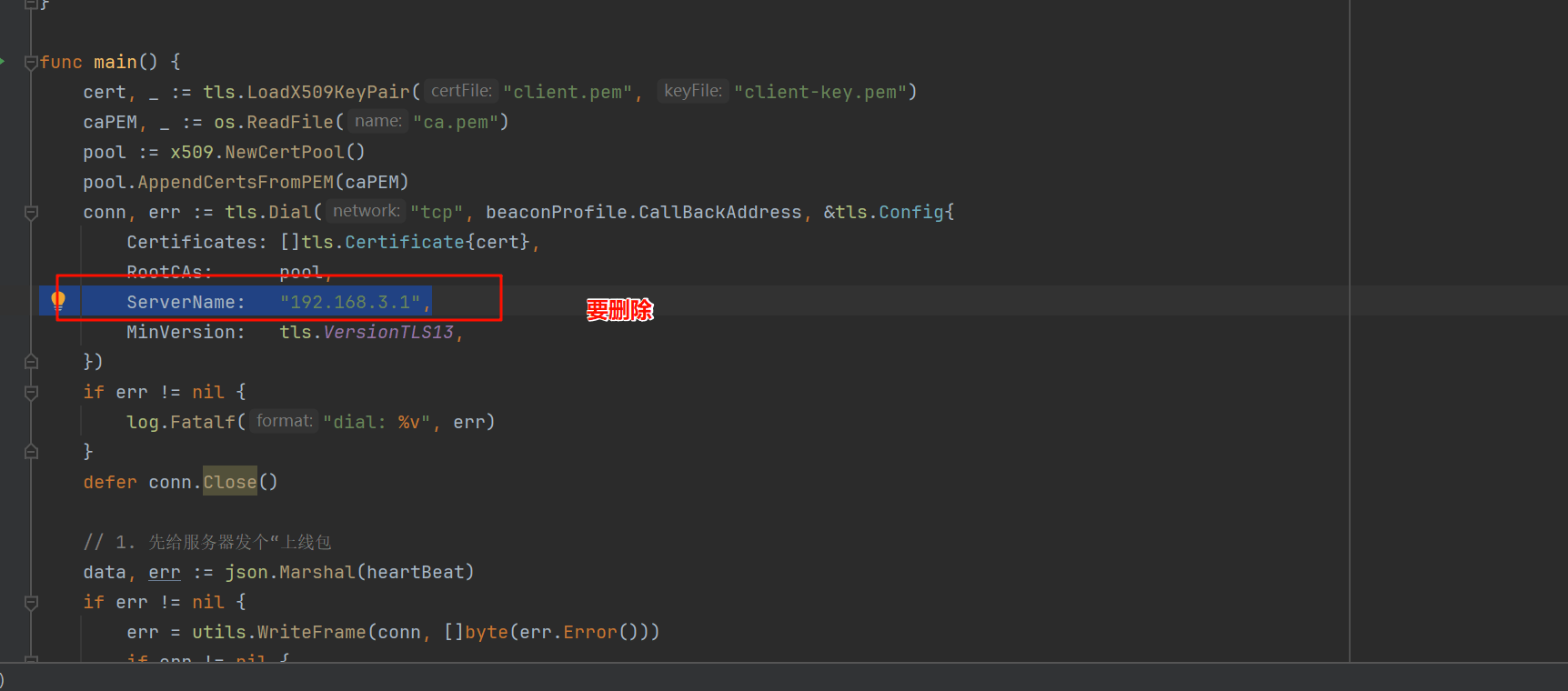
Task: Click the green run arrow beside func main
Action: click(3, 62)
